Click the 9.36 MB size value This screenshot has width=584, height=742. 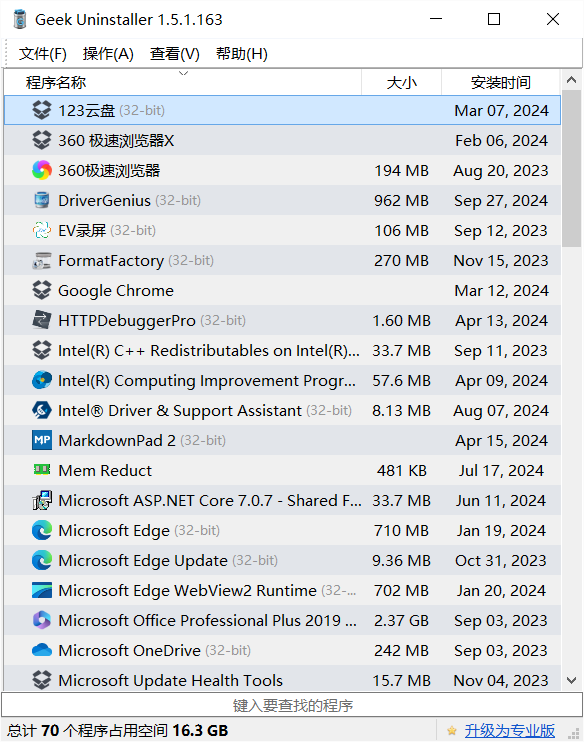pyautogui.click(x=401, y=561)
